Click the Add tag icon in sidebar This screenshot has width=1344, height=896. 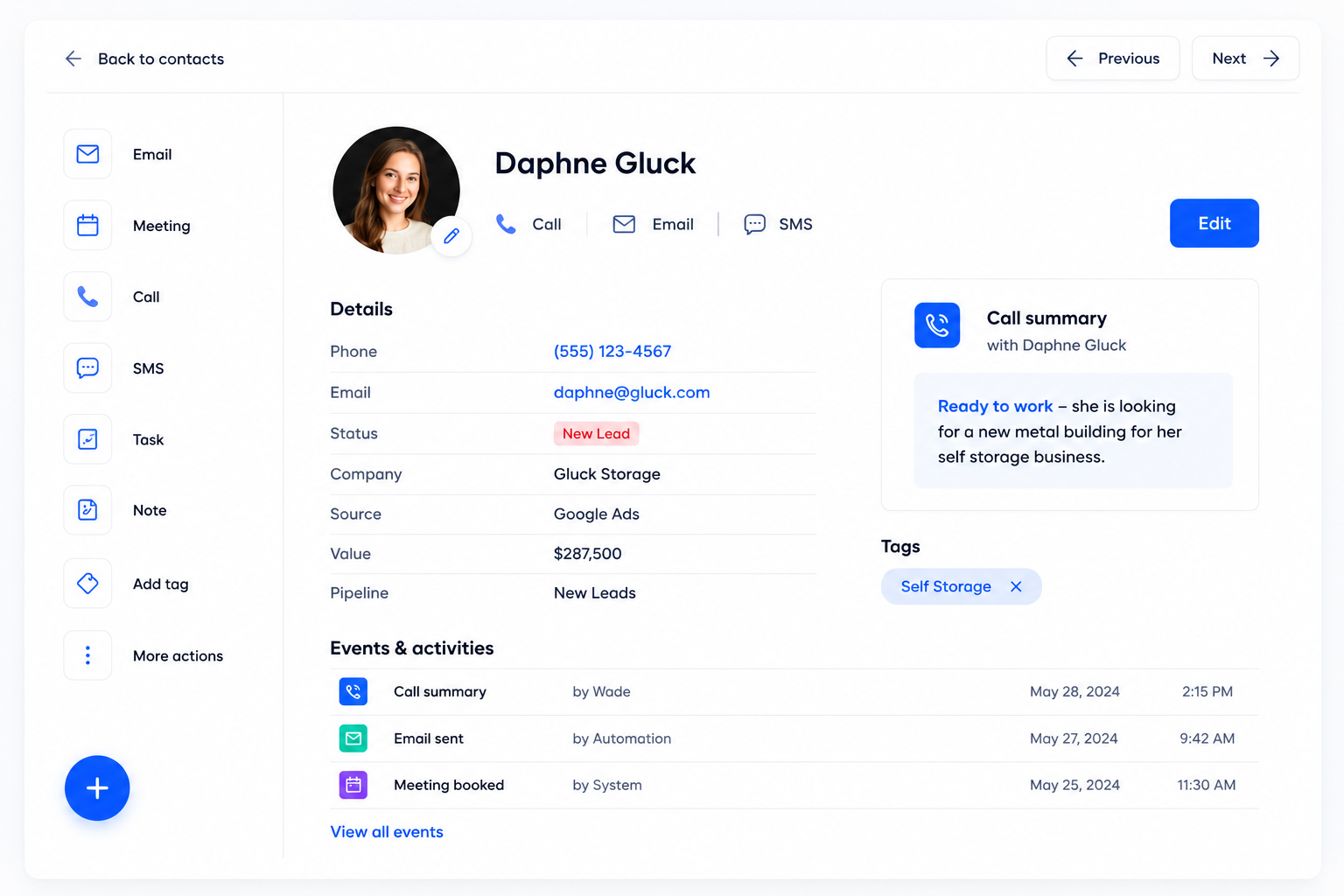(x=87, y=584)
